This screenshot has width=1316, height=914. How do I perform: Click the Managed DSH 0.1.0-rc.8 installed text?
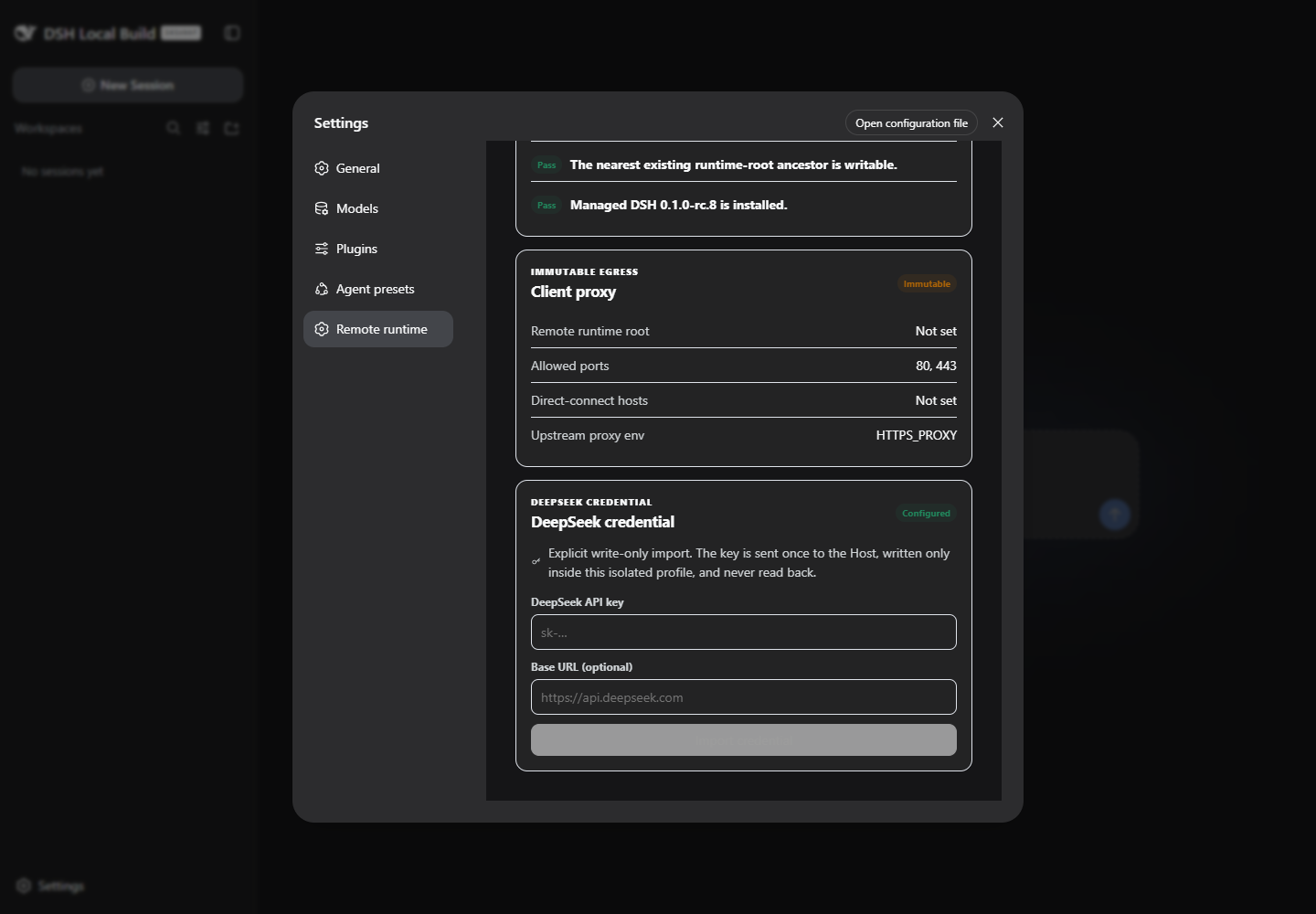tap(678, 205)
